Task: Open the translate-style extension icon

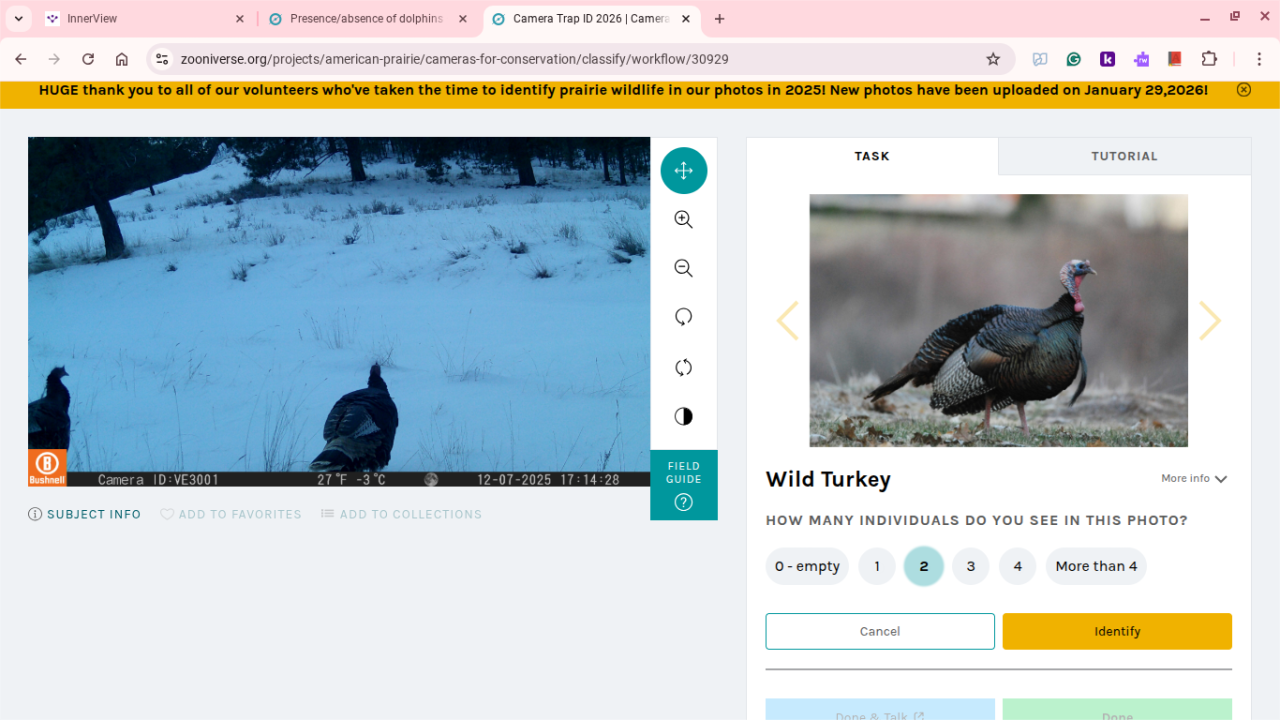Action: 1040,59
